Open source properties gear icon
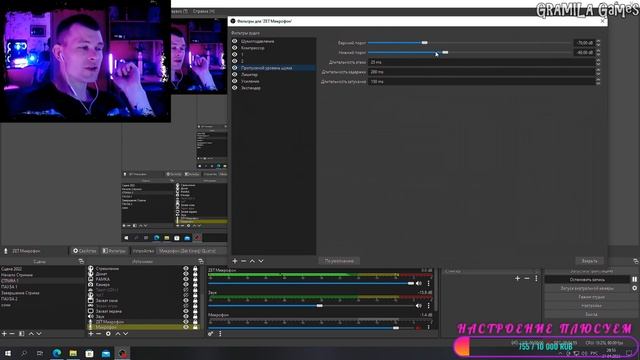Viewport: 640px width, 360px height. click(x=108, y=333)
